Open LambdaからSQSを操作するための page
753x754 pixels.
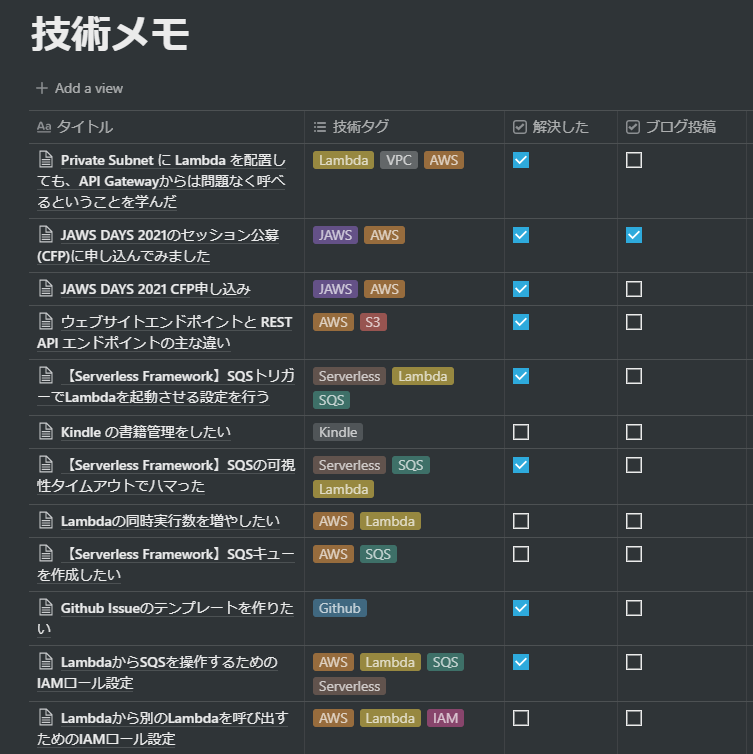tap(158, 672)
